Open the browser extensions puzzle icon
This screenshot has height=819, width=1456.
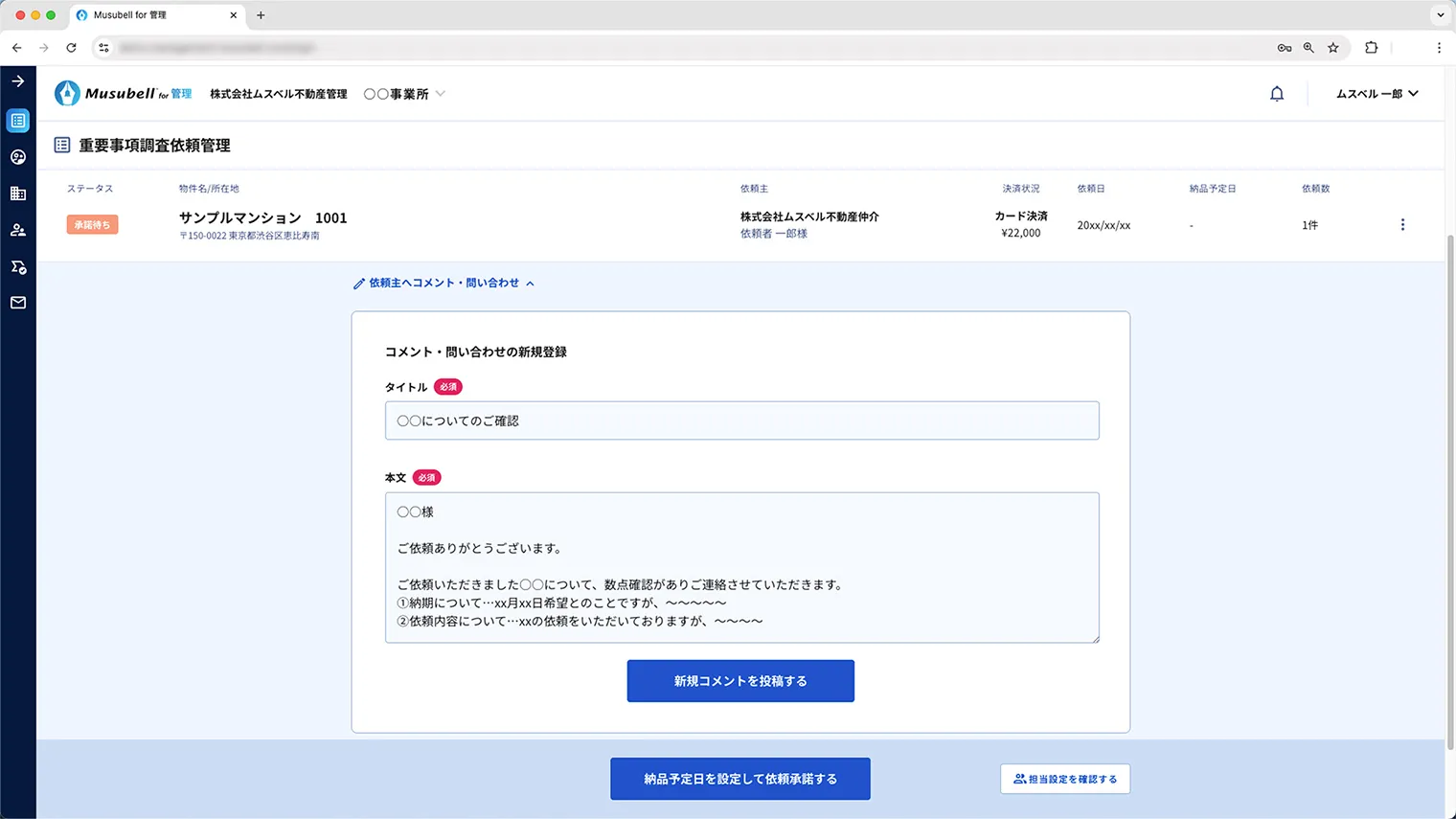pos(1371,47)
